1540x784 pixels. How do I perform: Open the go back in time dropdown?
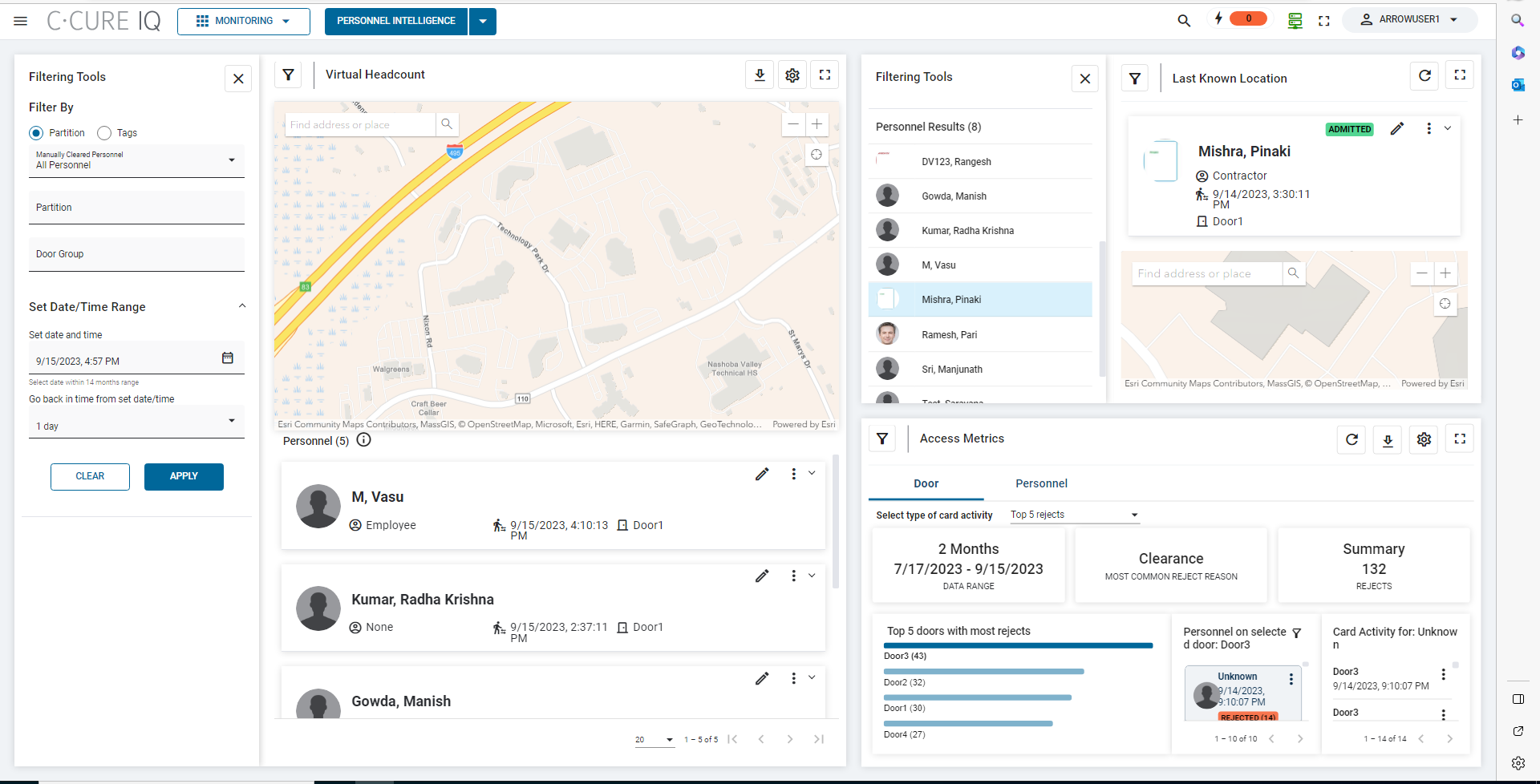point(136,422)
